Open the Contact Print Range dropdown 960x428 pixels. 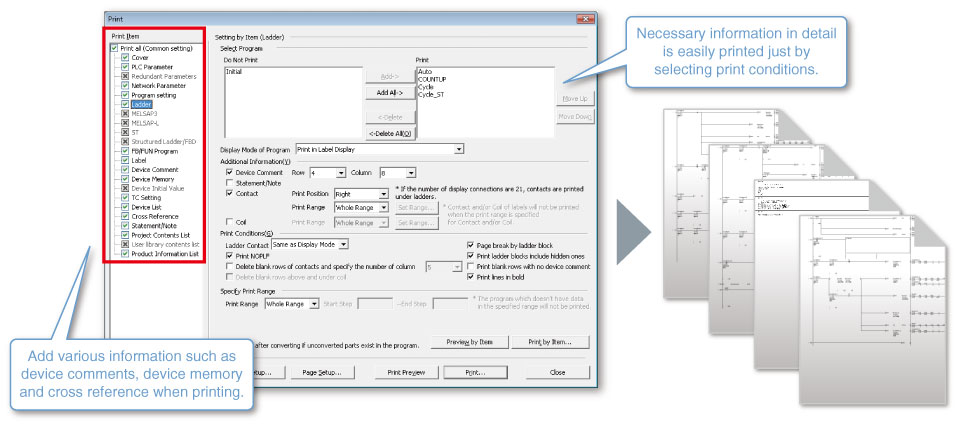[x=383, y=208]
